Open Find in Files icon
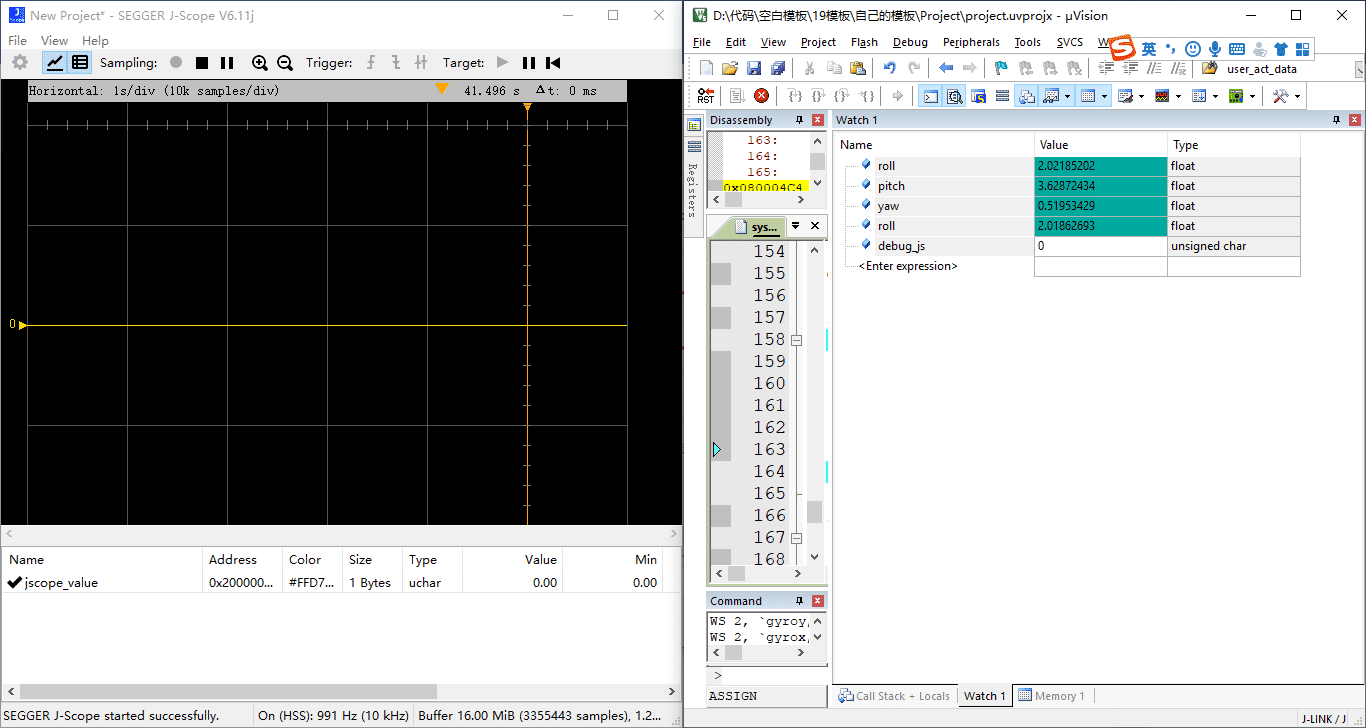 tap(1209, 68)
